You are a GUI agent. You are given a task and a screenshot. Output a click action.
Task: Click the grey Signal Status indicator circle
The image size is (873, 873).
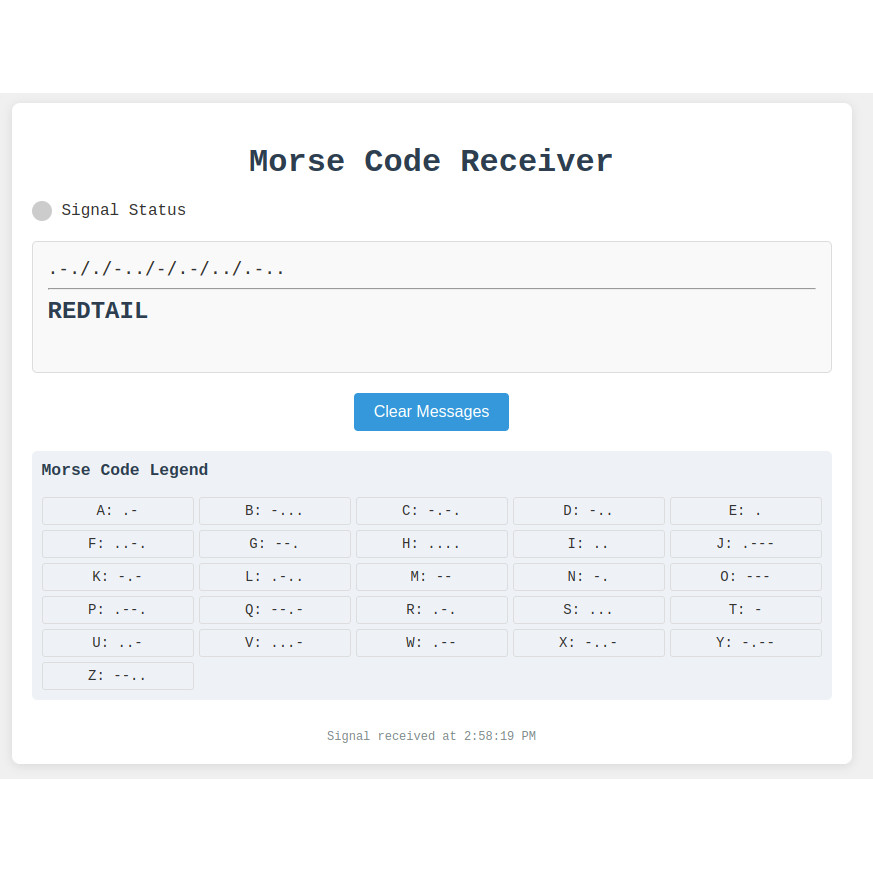coord(42,210)
